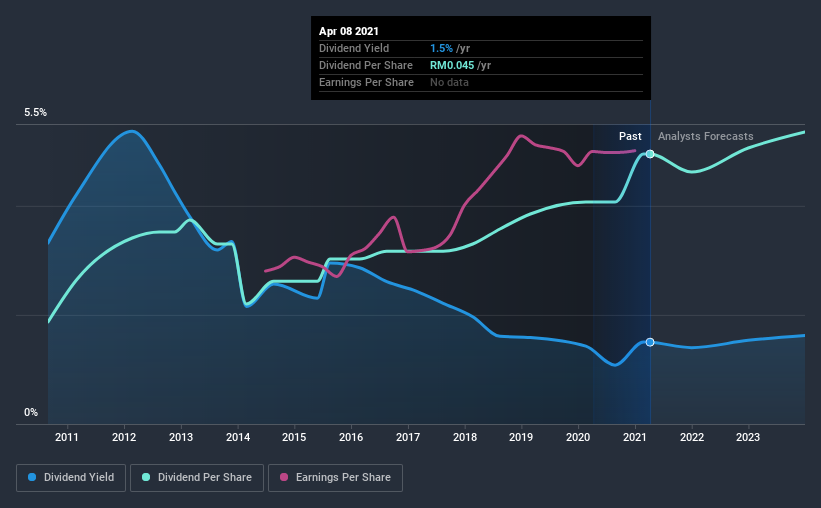Click the pink Earnings Per Share legend dot
Image resolution: width=821 pixels, height=508 pixels.
[284, 477]
